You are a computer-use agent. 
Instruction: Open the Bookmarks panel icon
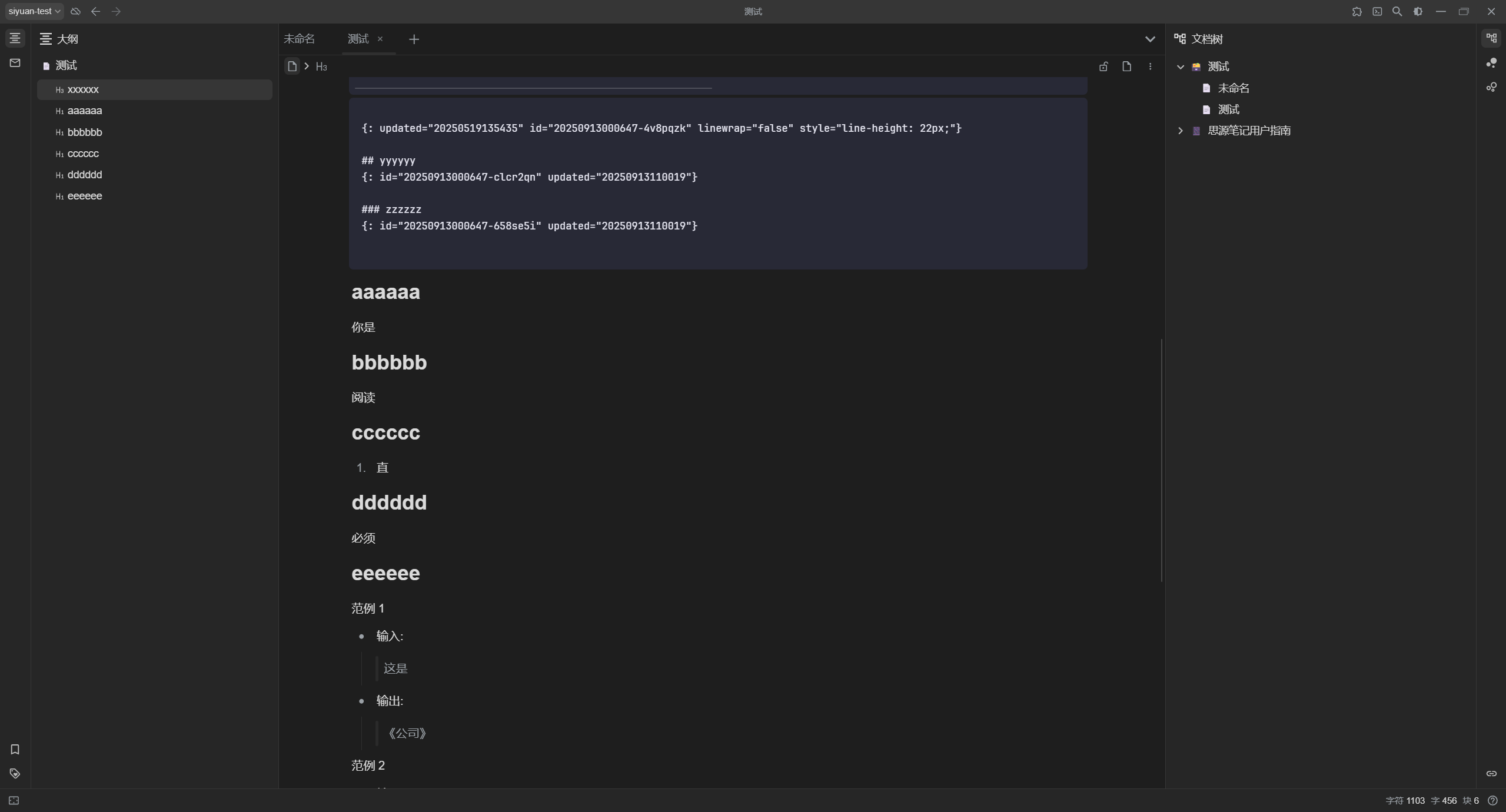point(15,749)
